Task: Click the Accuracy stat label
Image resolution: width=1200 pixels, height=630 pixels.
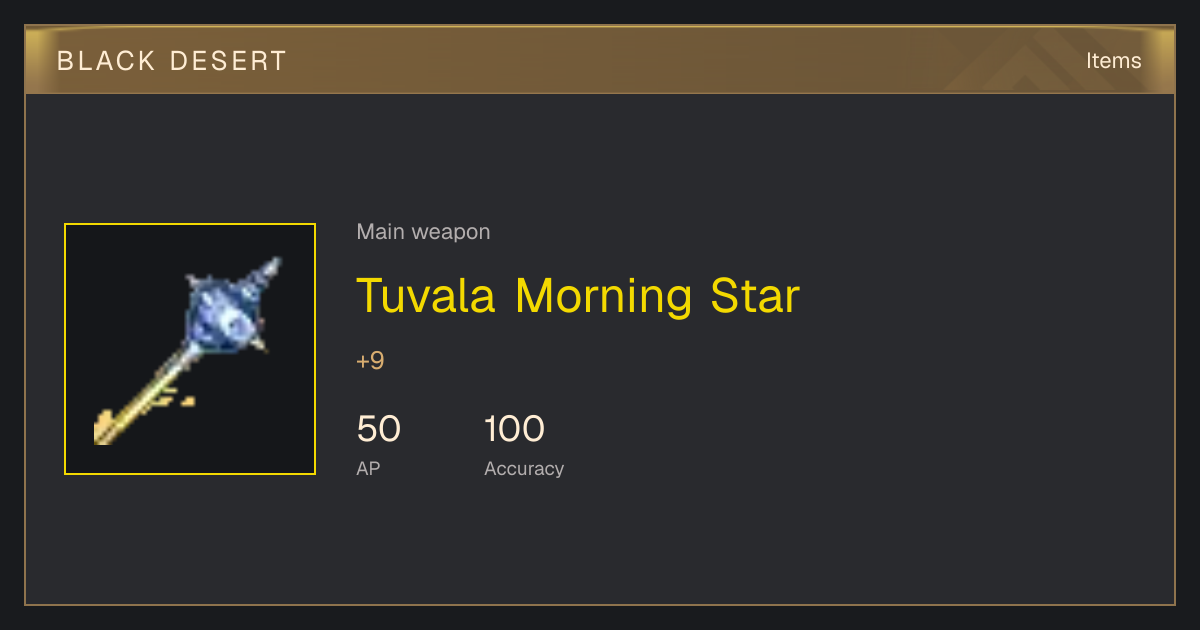Action: pos(524,469)
